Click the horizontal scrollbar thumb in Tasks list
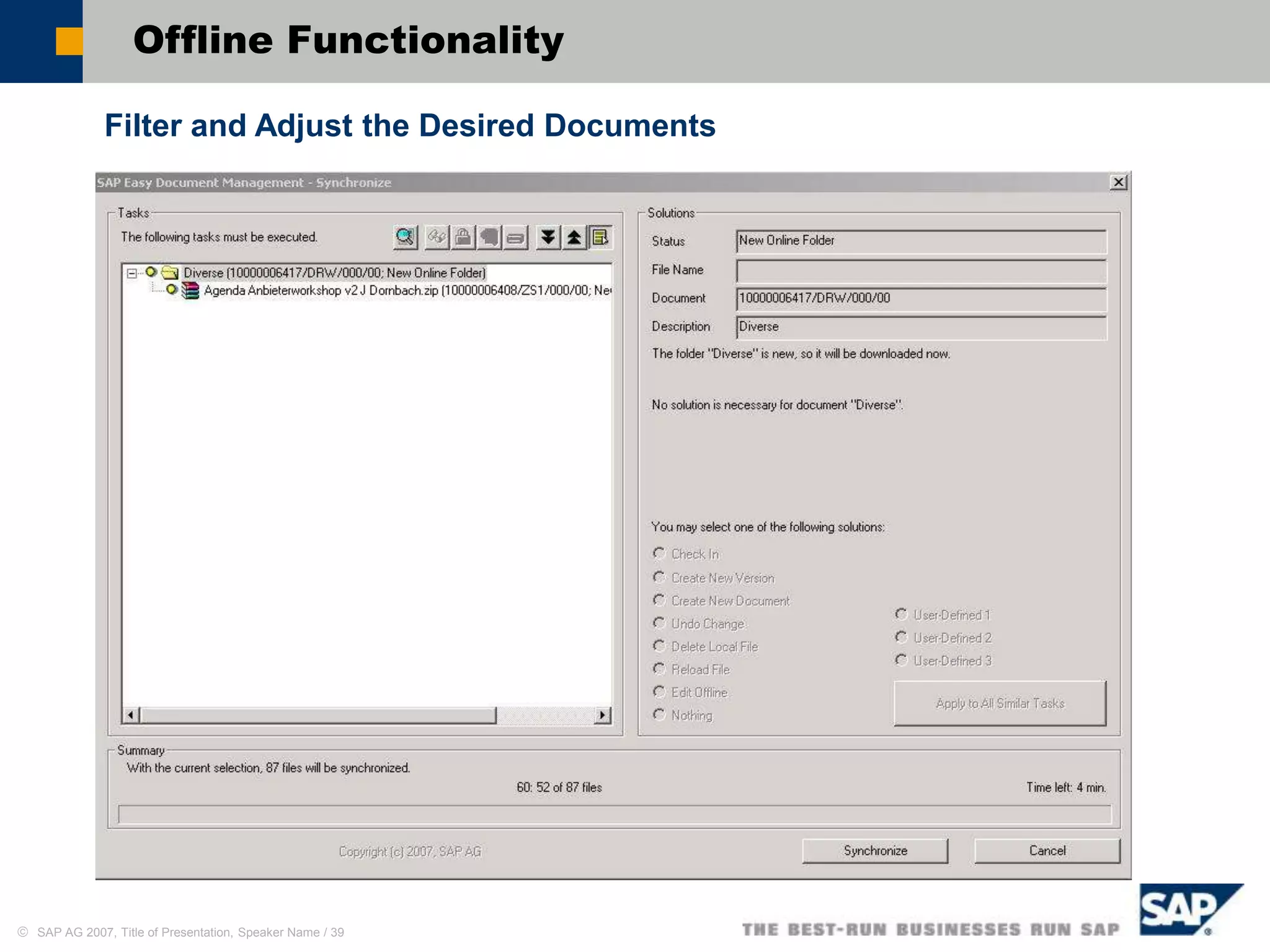Image resolution: width=1270 pixels, height=952 pixels. (318, 715)
